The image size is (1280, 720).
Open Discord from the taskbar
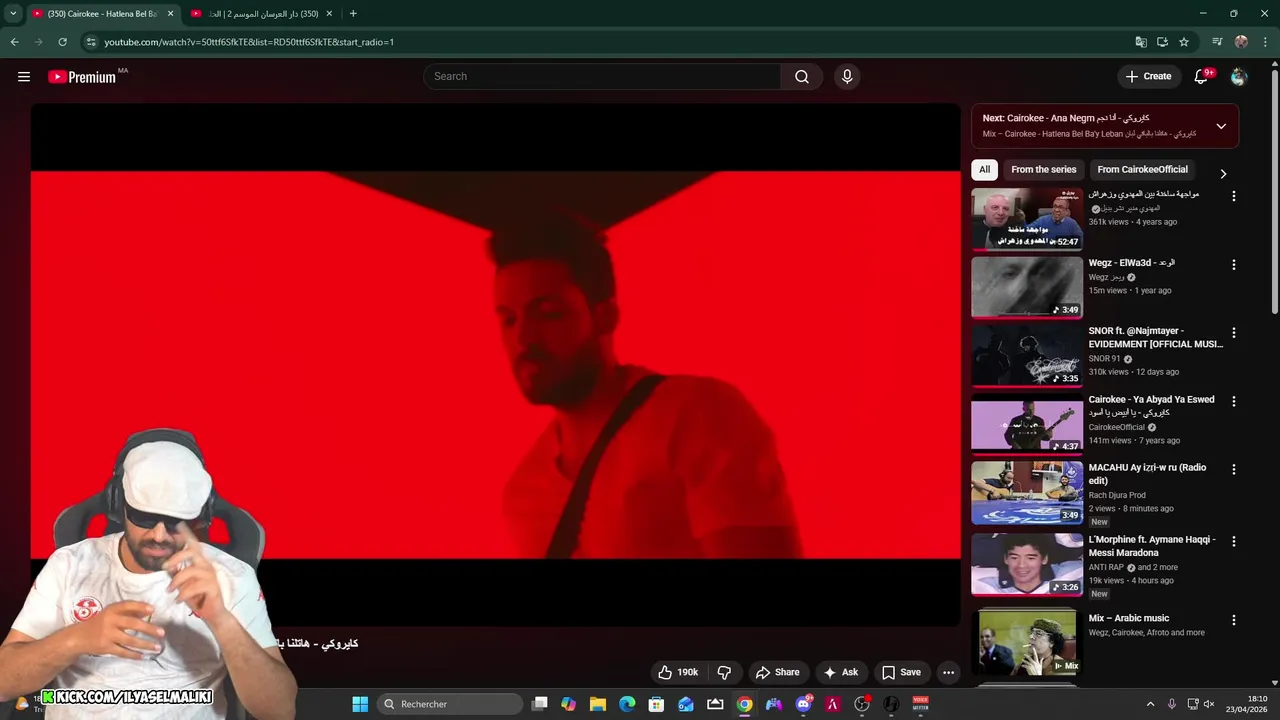803,704
